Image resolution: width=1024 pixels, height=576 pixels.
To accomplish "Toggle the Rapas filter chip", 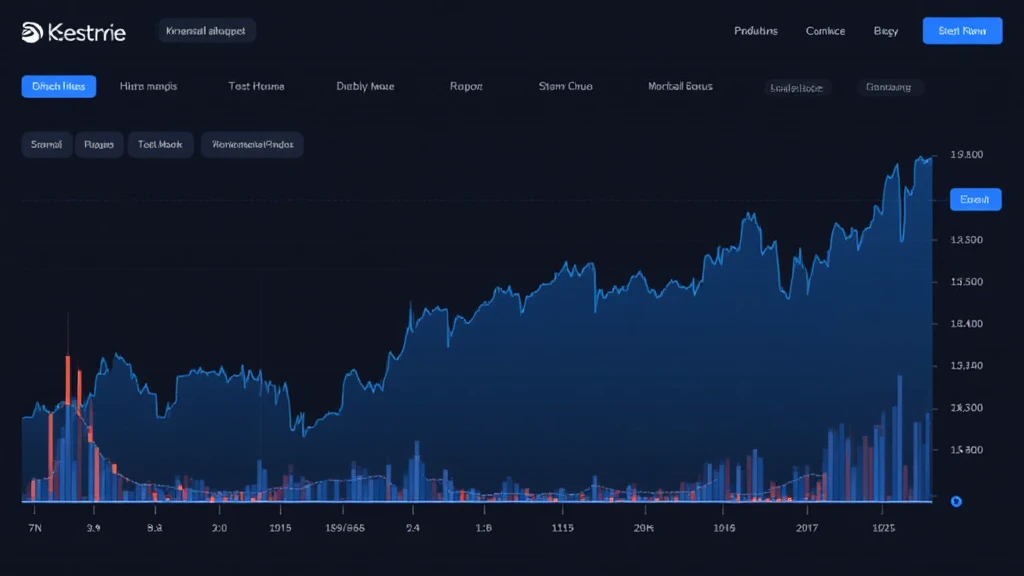I will click(99, 145).
